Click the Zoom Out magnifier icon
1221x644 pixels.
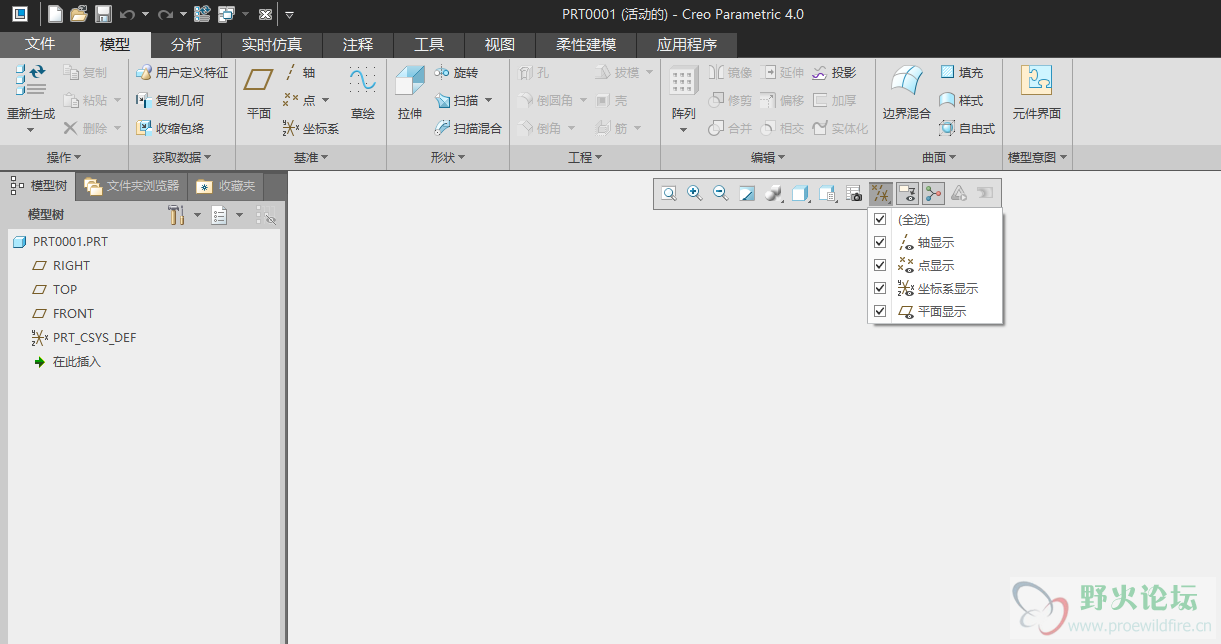(720, 194)
